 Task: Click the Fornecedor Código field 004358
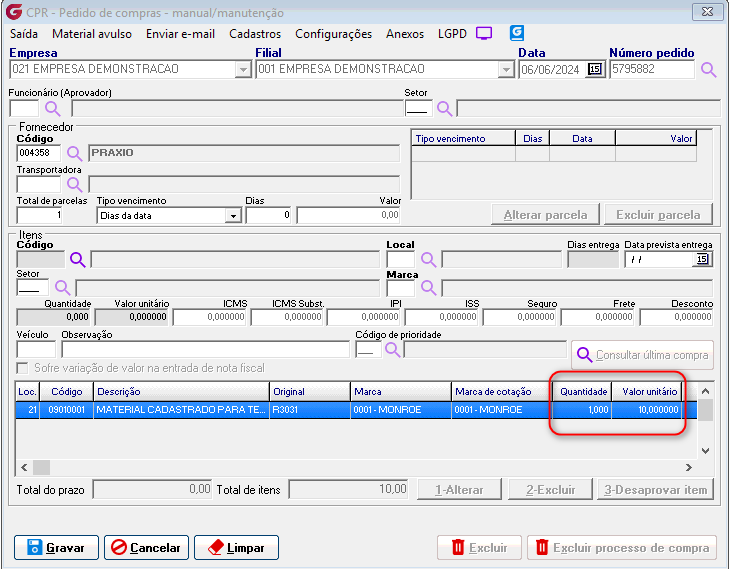click(39, 153)
